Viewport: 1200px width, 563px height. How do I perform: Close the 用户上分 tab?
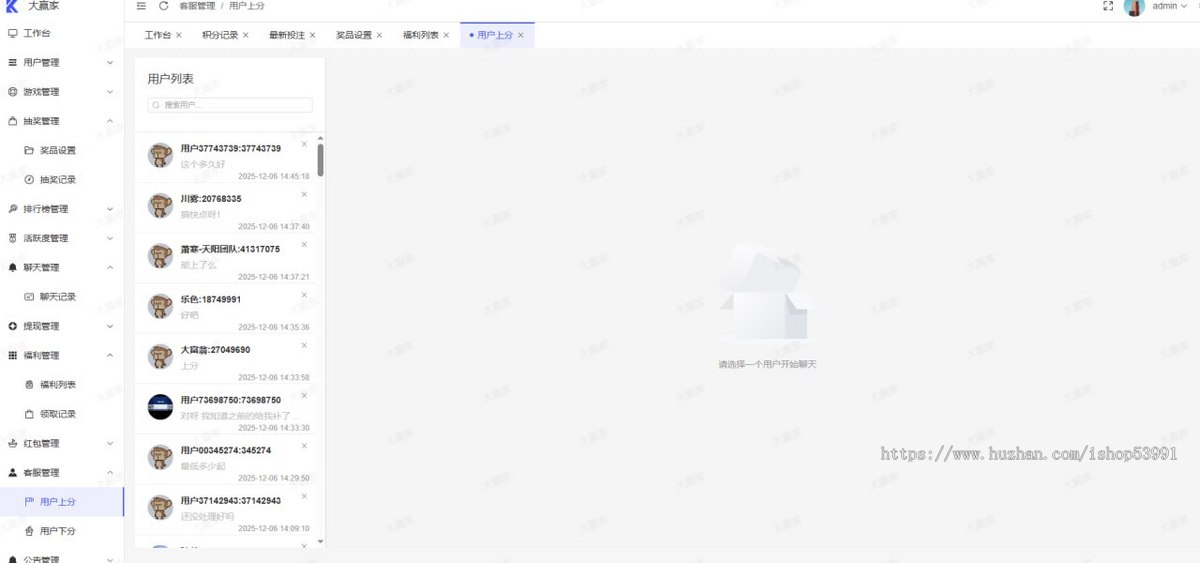(521, 35)
